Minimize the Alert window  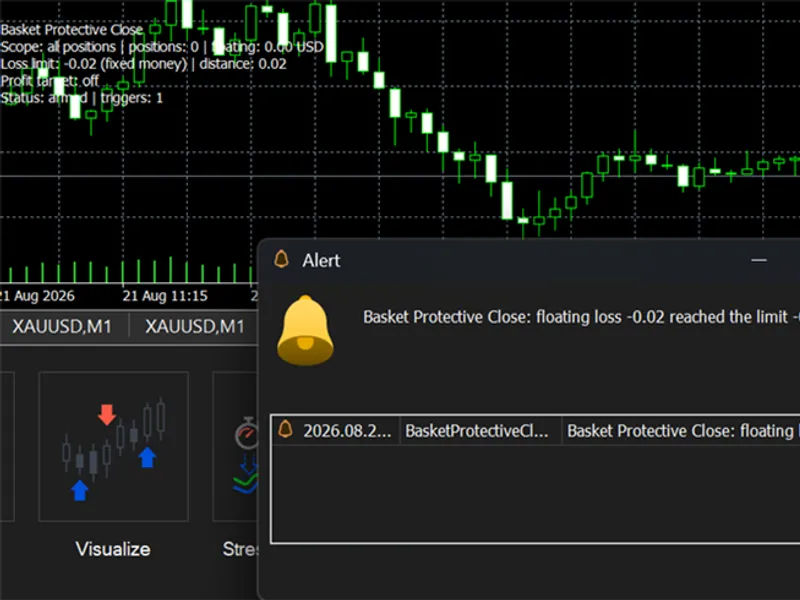759,260
